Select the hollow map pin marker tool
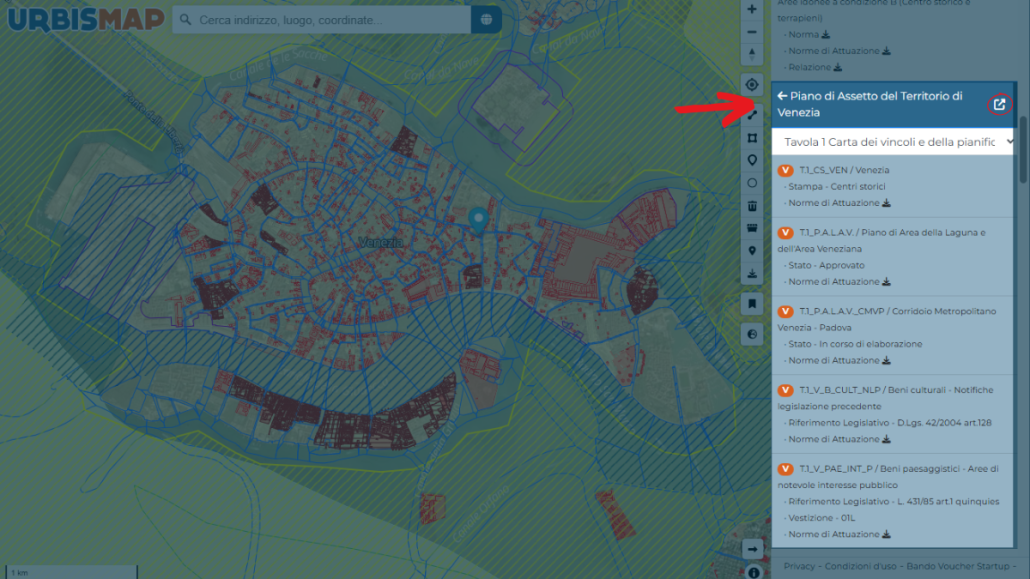The width and height of the screenshot is (1030, 579). 752,160
